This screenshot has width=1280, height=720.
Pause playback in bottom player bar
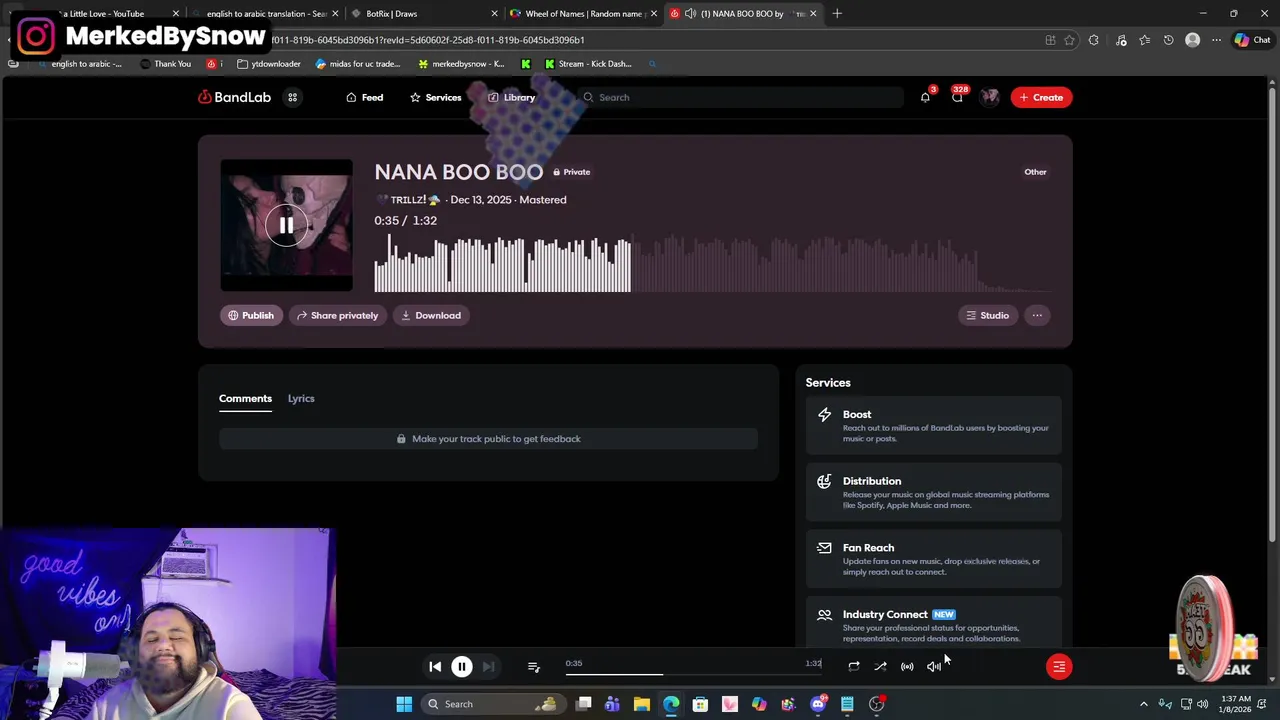462,667
